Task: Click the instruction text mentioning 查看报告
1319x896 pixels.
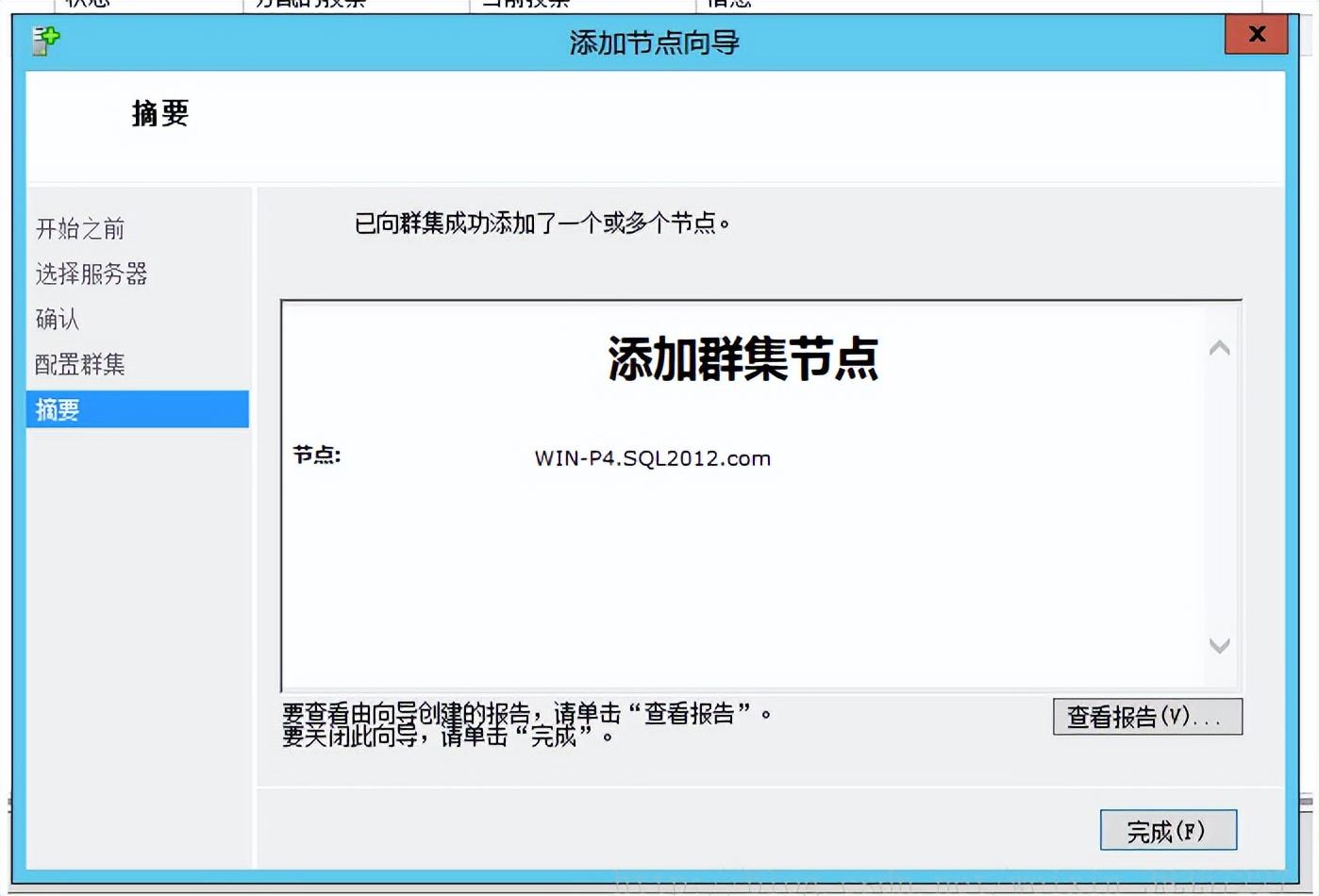Action: (x=526, y=713)
